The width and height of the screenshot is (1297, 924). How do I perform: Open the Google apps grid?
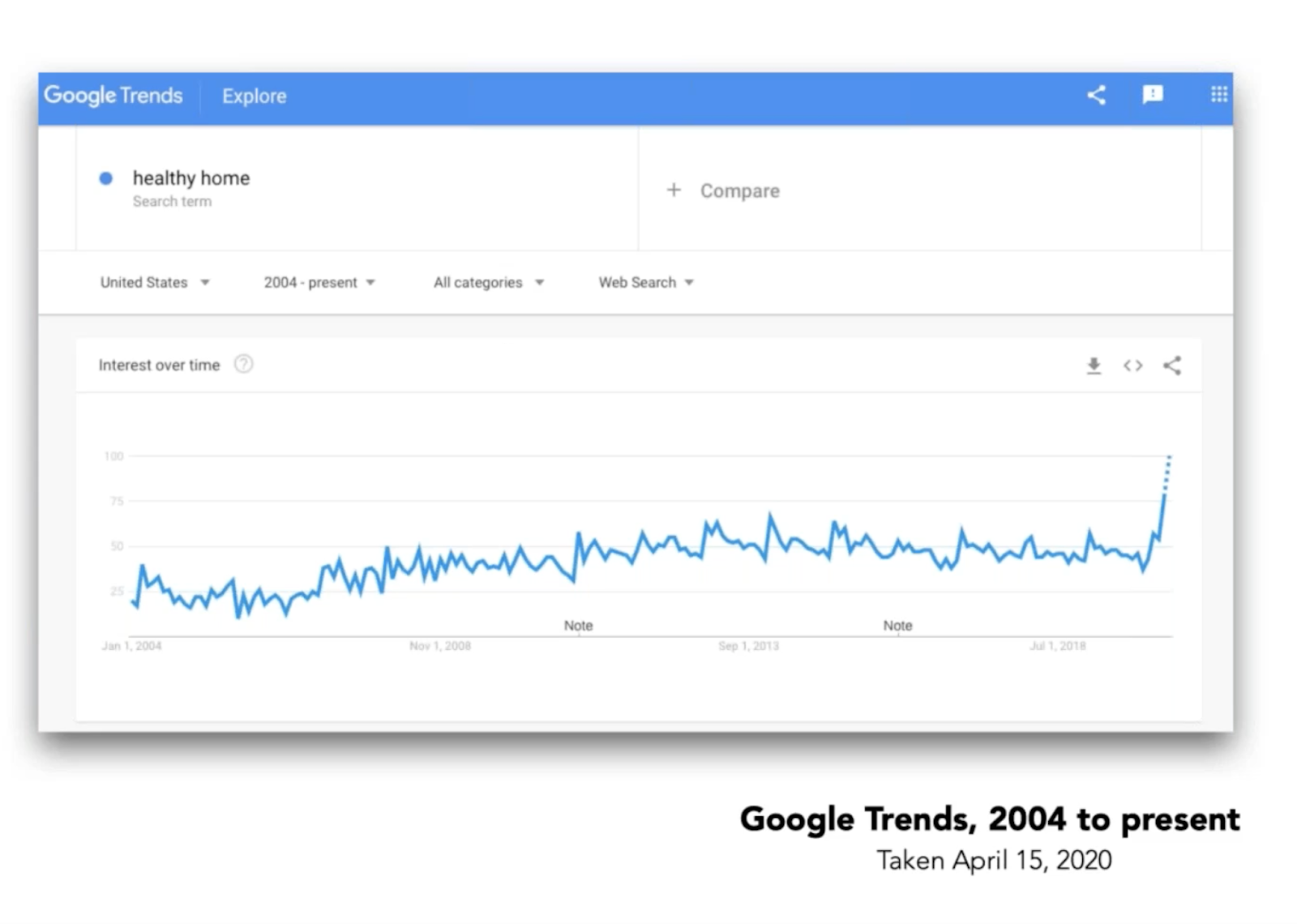coord(1219,95)
